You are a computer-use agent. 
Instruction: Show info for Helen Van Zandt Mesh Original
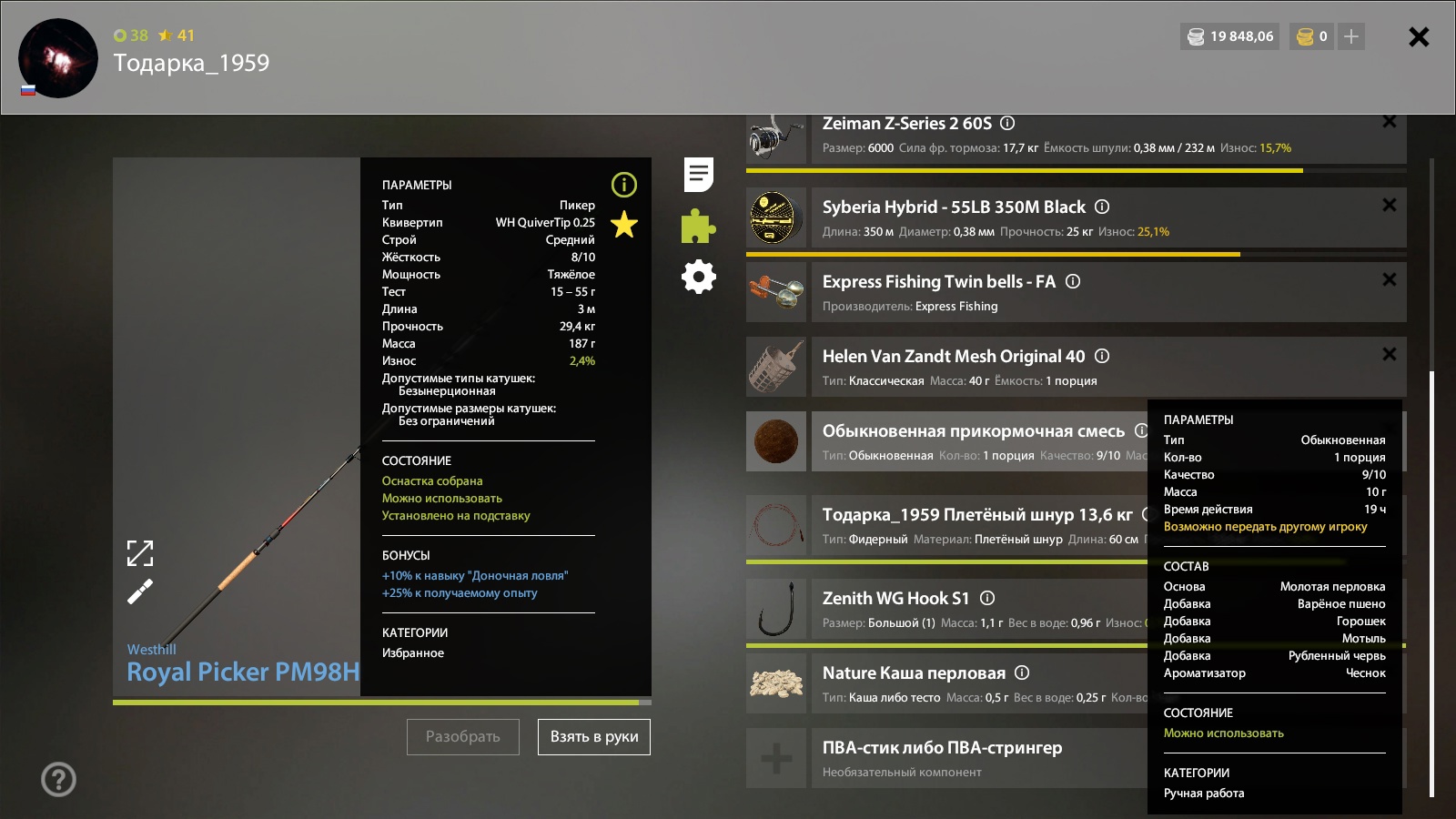pos(1102,356)
